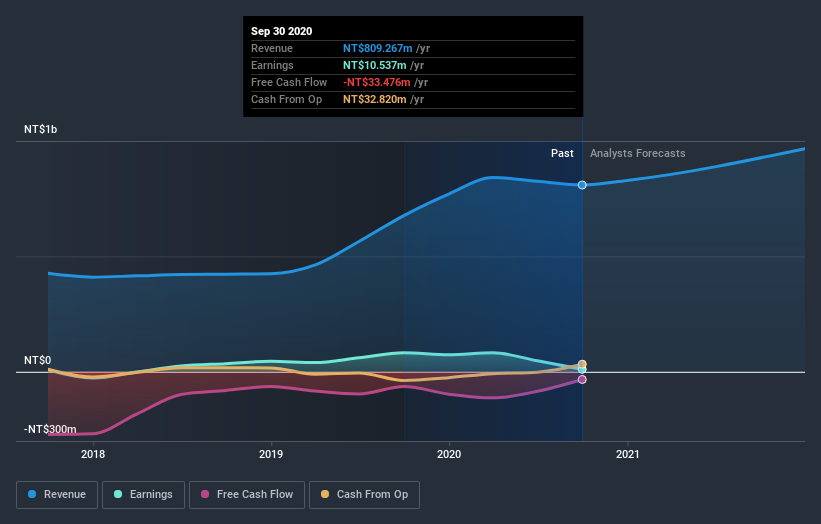The height and width of the screenshot is (524, 821).
Task: Click the 2021 axis label
Action: point(627,454)
